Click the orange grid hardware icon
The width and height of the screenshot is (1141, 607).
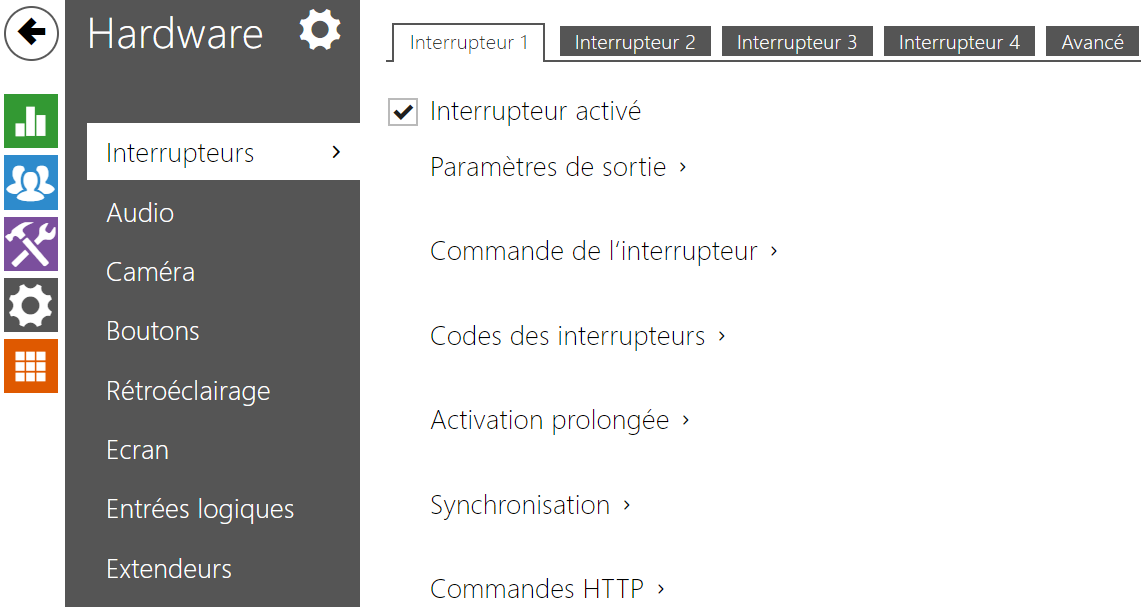(31, 366)
